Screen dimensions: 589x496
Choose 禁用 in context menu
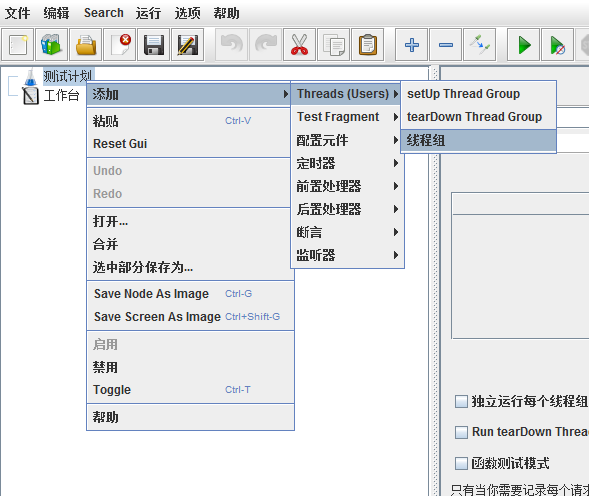coord(190,367)
